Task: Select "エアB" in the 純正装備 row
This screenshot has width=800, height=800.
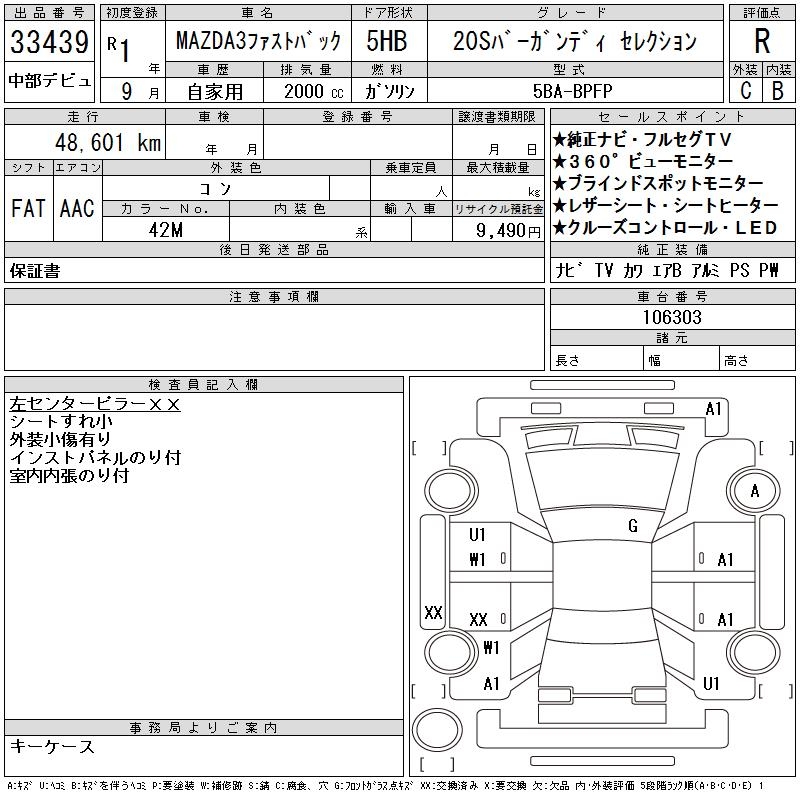Action: [667, 270]
